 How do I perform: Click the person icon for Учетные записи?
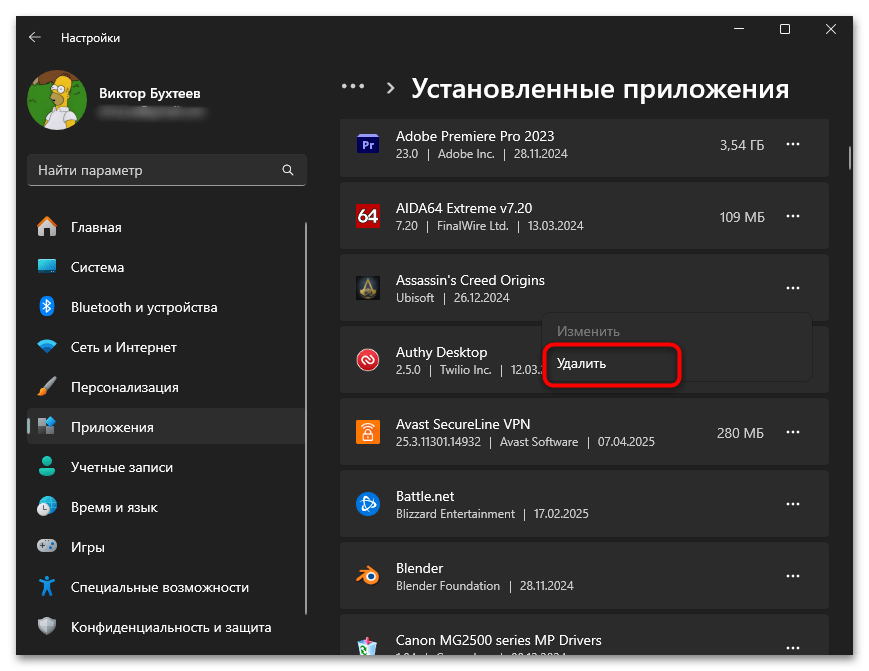coord(47,467)
